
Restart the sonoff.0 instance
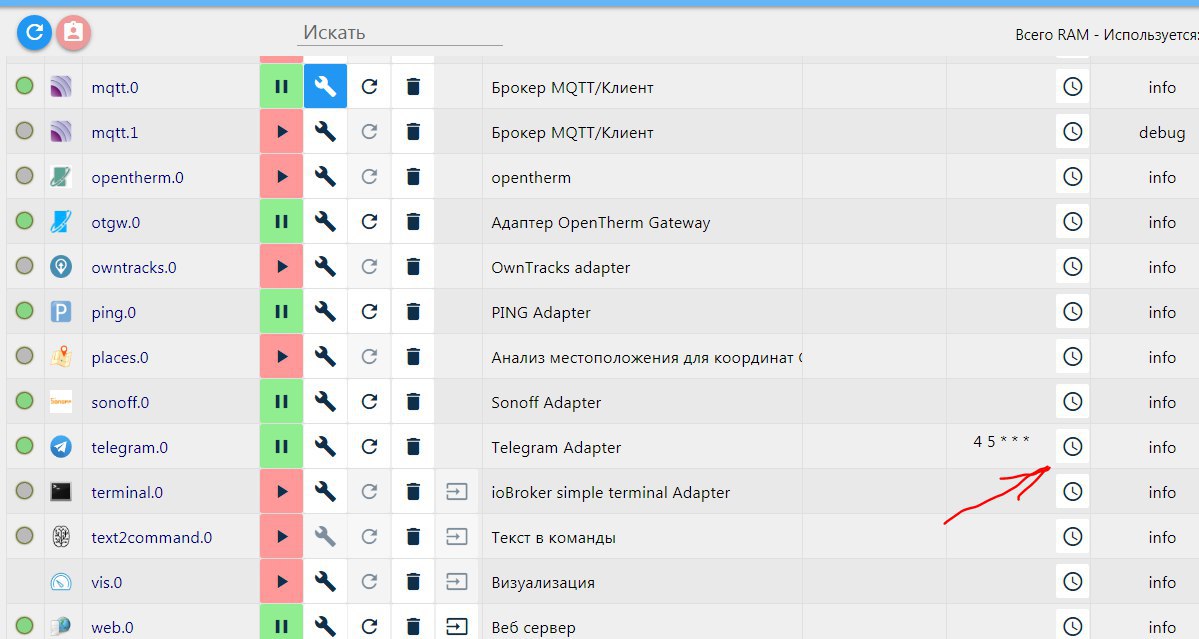point(369,401)
